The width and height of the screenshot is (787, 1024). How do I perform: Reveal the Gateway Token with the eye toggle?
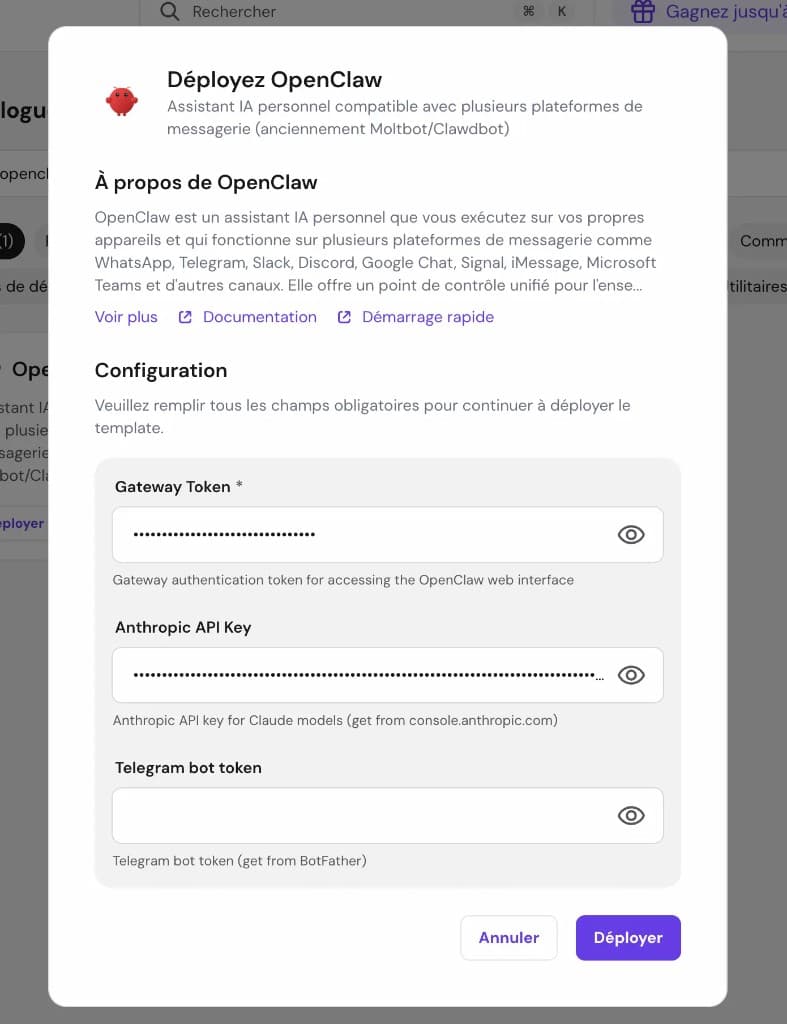coord(631,534)
